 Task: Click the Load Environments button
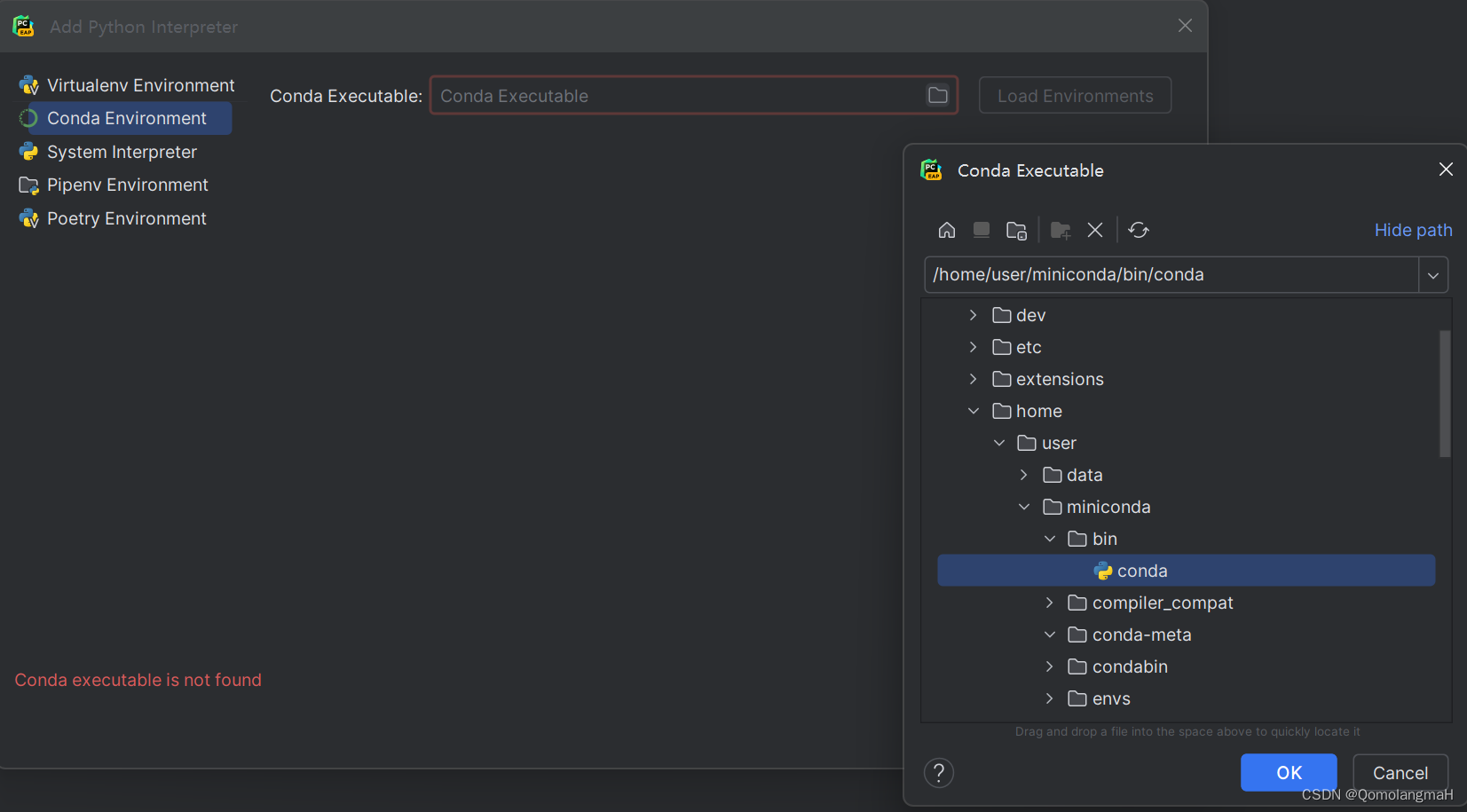tap(1074, 95)
